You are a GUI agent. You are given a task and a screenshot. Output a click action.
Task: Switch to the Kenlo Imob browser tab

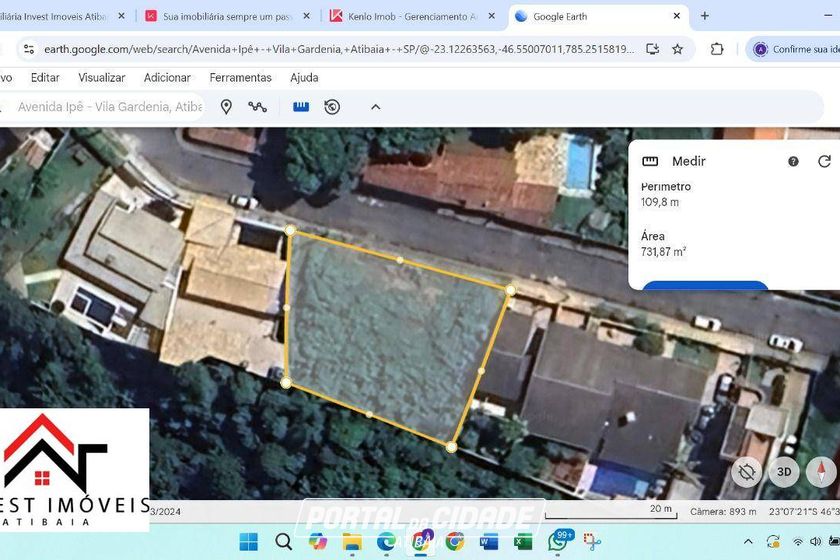pyautogui.click(x=412, y=17)
